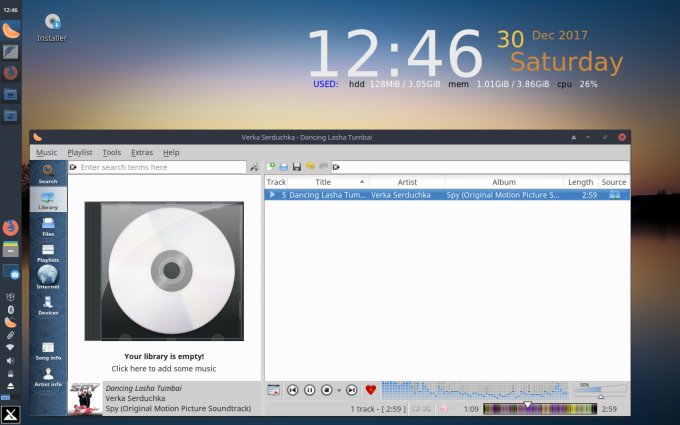Open the Wi-Fi network tray icon
This screenshot has height=425, width=680.
pyautogui.click(x=10, y=347)
